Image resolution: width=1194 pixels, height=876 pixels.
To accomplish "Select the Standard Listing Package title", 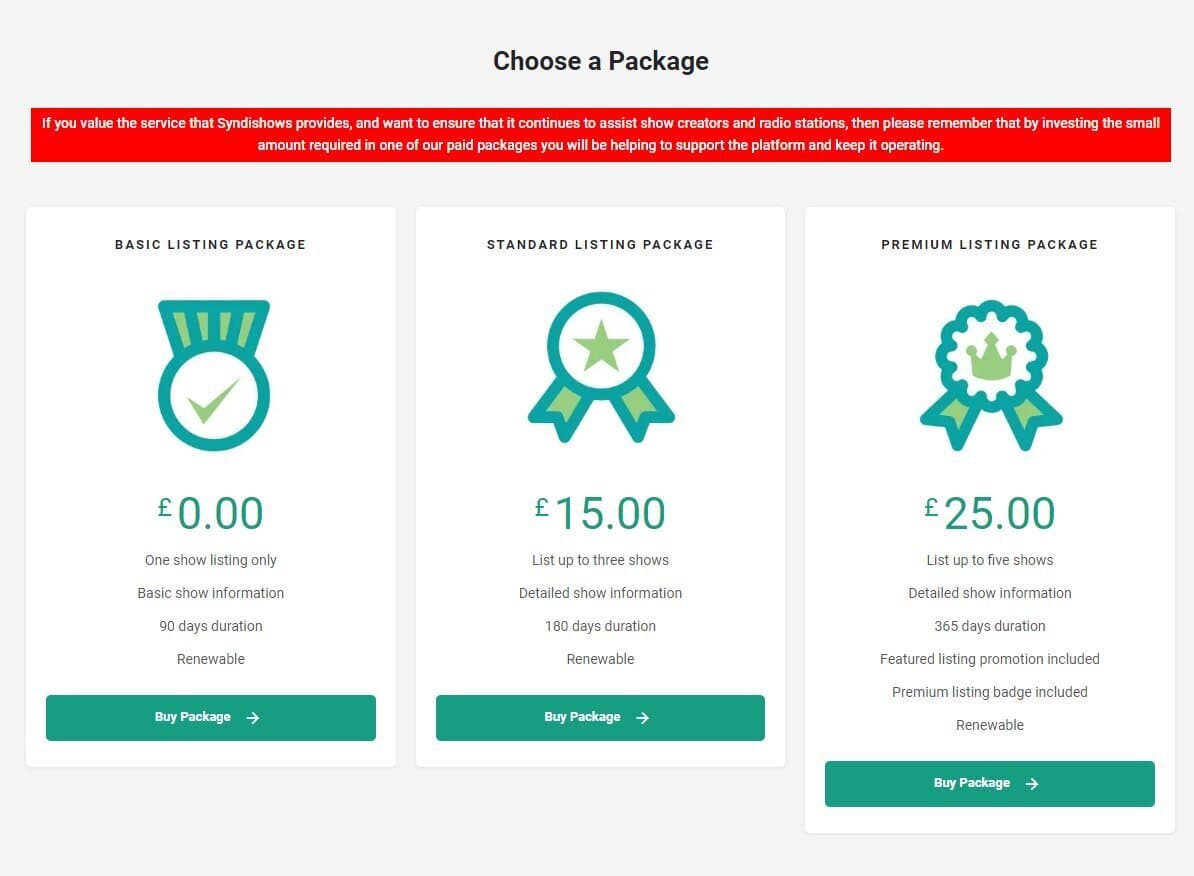I will point(600,244).
